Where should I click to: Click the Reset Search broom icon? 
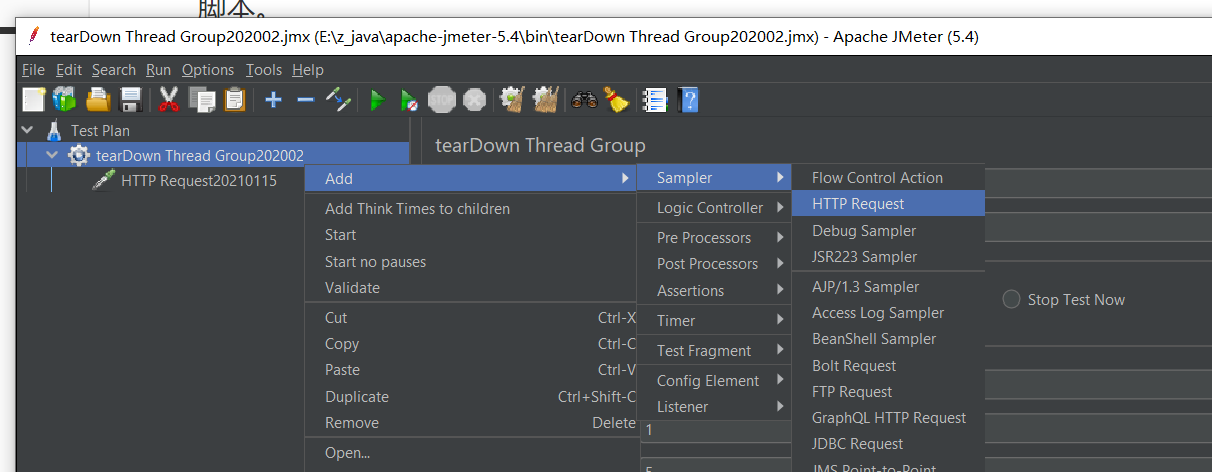615,99
